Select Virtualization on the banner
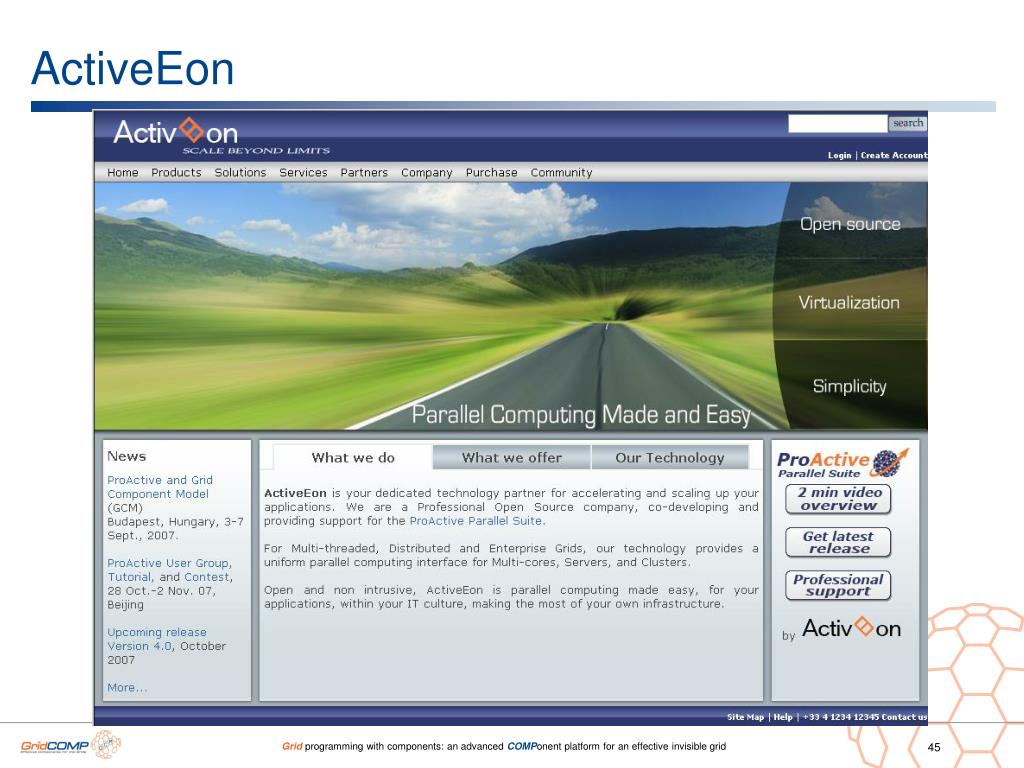Viewport: 1024px width, 768px height. click(x=849, y=302)
